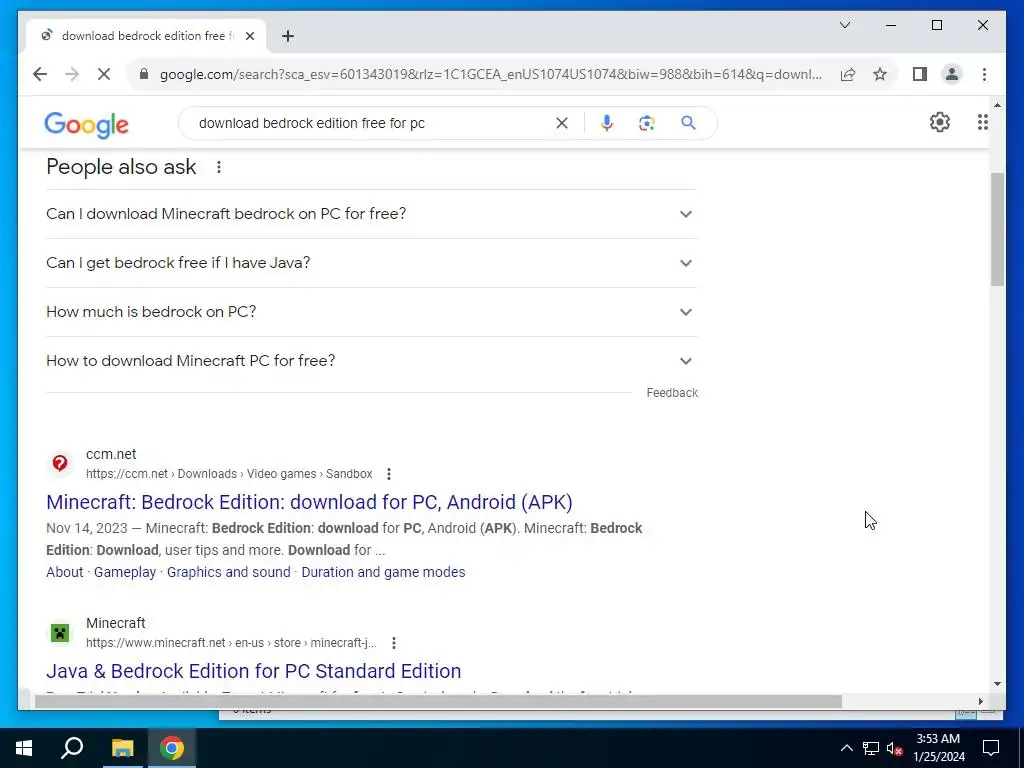The image size is (1024, 768).
Task: Open the Windows Start menu
Action: pyautogui.click(x=24, y=748)
